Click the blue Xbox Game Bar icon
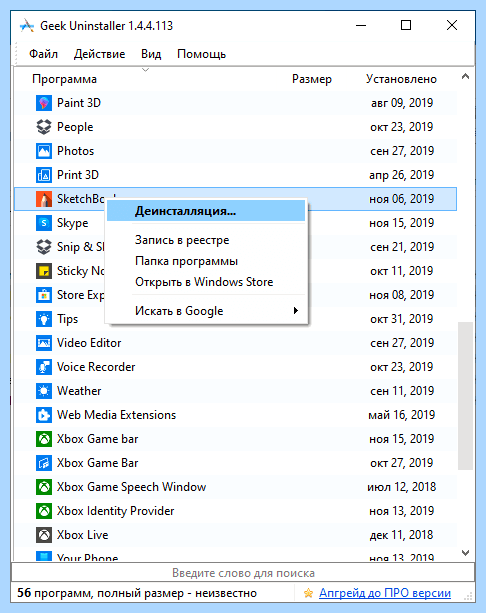 44,463
